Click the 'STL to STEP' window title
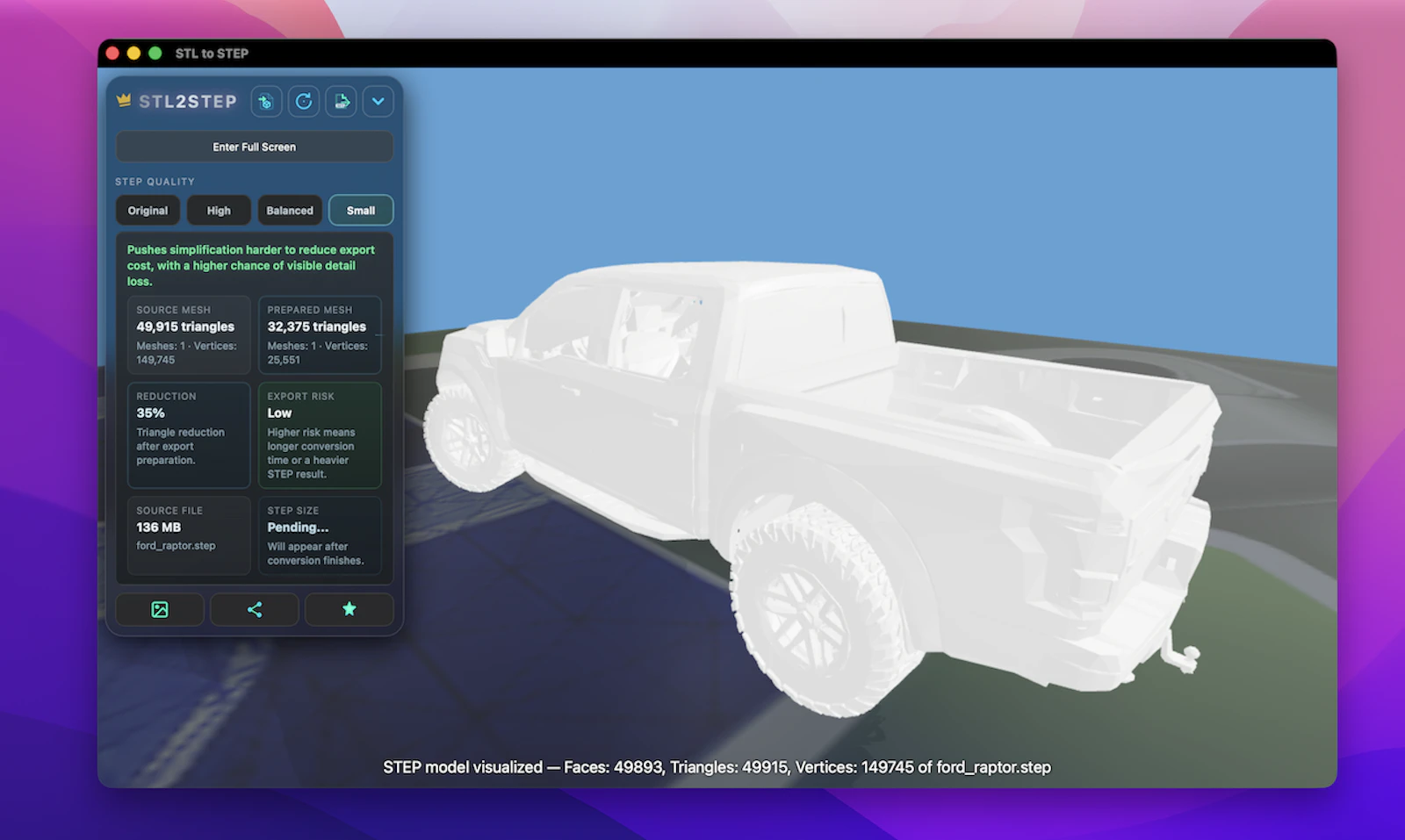 212,54
